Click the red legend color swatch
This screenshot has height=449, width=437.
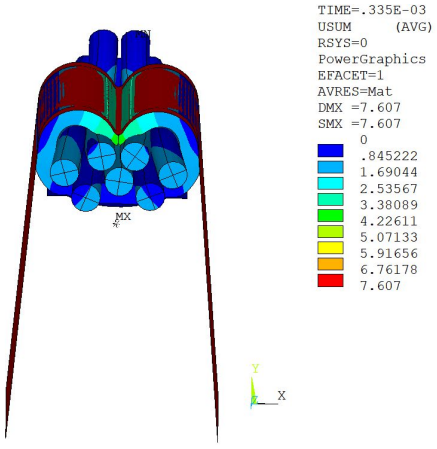330,281
